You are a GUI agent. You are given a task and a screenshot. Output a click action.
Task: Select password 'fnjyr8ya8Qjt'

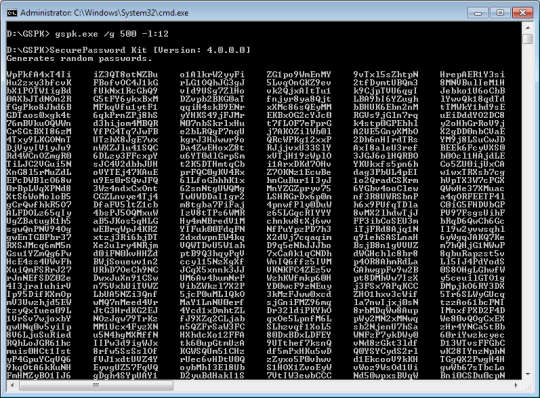pos(299,99)
